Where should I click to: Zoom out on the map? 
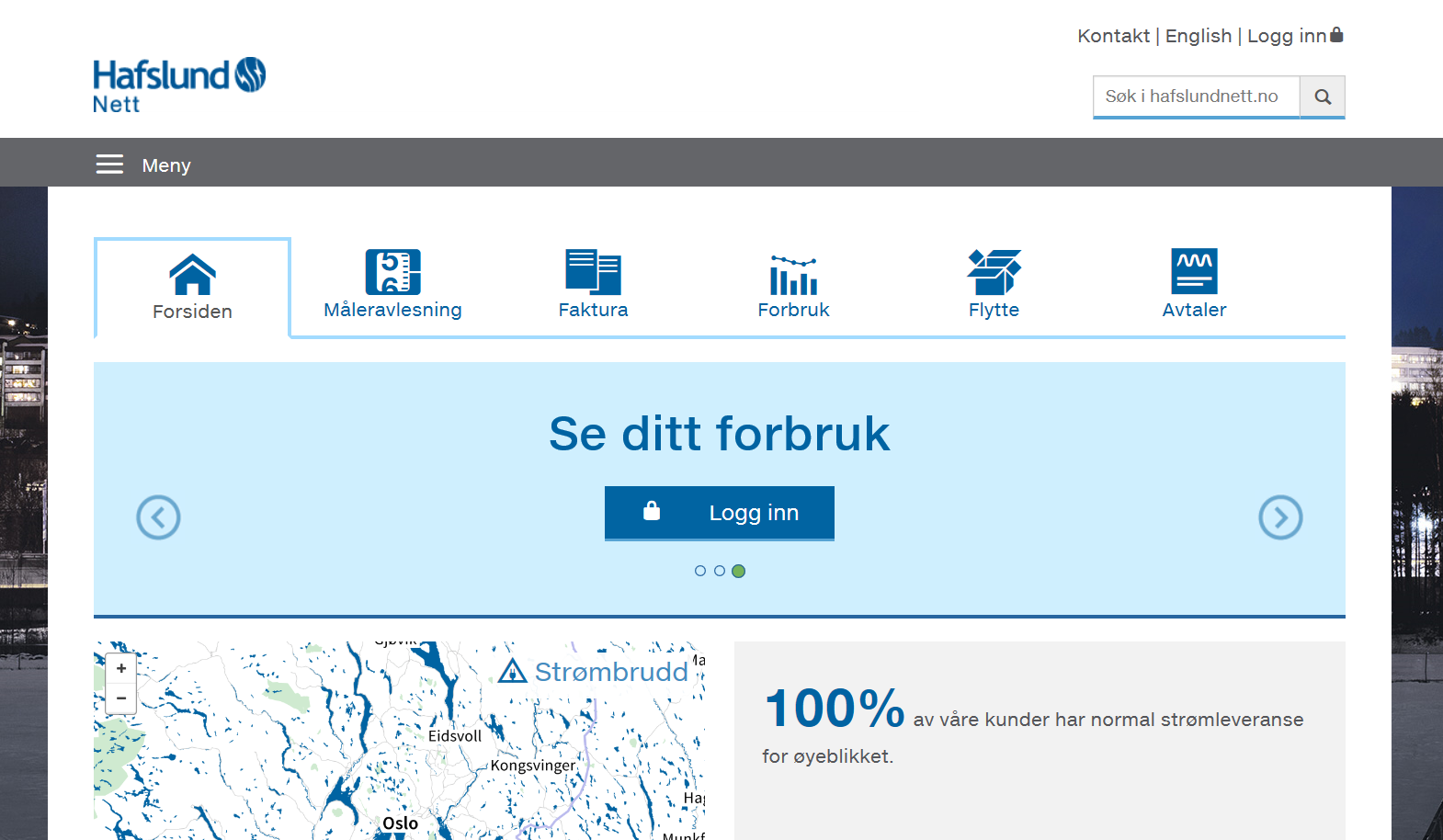click(x=121, y=698)
